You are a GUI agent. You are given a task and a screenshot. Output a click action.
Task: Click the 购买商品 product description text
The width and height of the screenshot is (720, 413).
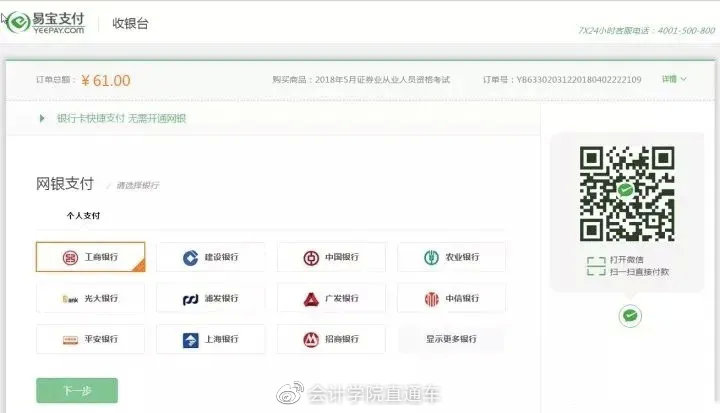pos(361,79)
